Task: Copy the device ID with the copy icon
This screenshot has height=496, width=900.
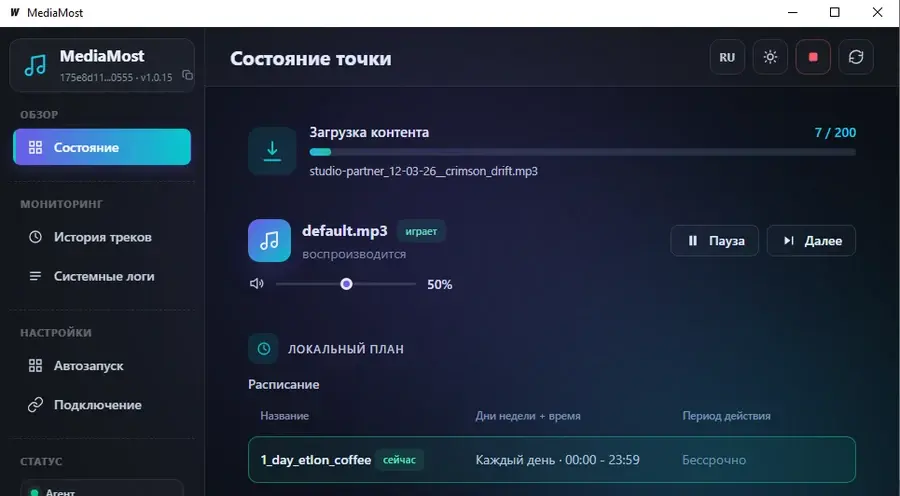Action: pyautogui.click(x=188, y=75)
